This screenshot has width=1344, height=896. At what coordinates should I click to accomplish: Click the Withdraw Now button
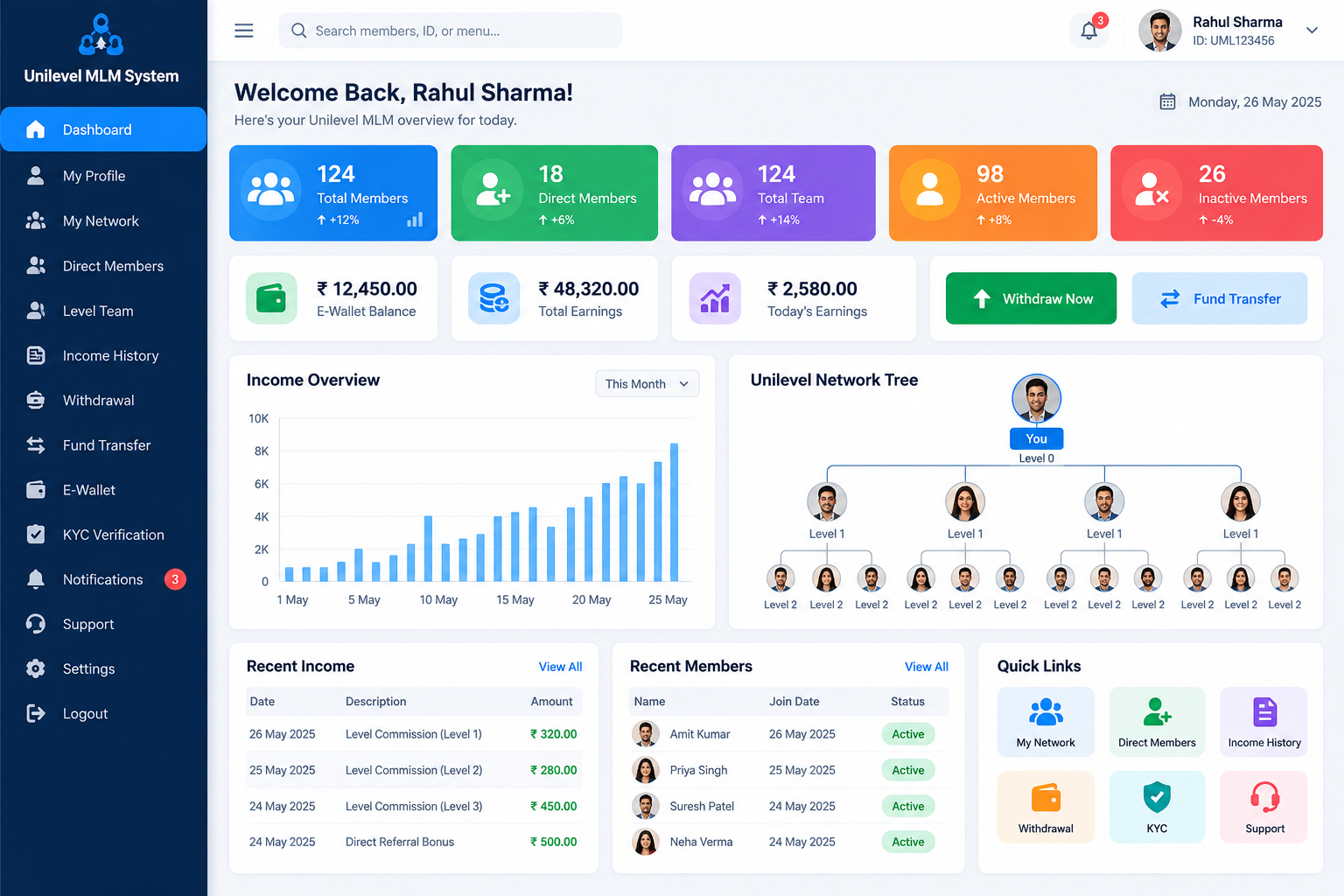point(1031,298)
